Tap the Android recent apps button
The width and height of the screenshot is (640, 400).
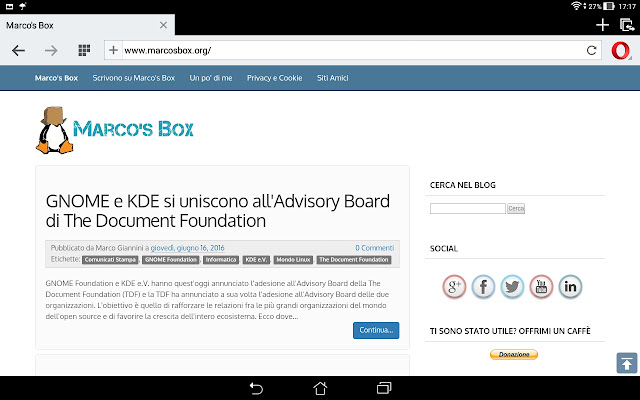(x=384, y=388)
